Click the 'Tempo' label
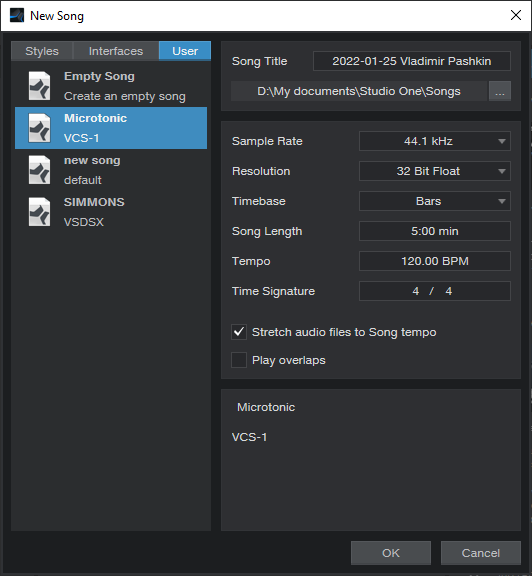Image resolution: width=532 pixels, height=576 pixels. coord(251,262)
